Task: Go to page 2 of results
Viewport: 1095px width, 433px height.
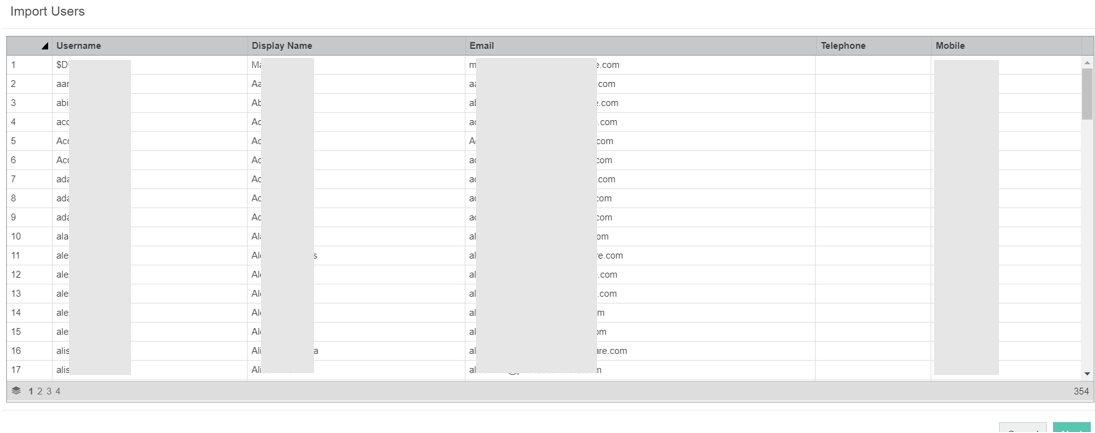Action: (40, 391)
